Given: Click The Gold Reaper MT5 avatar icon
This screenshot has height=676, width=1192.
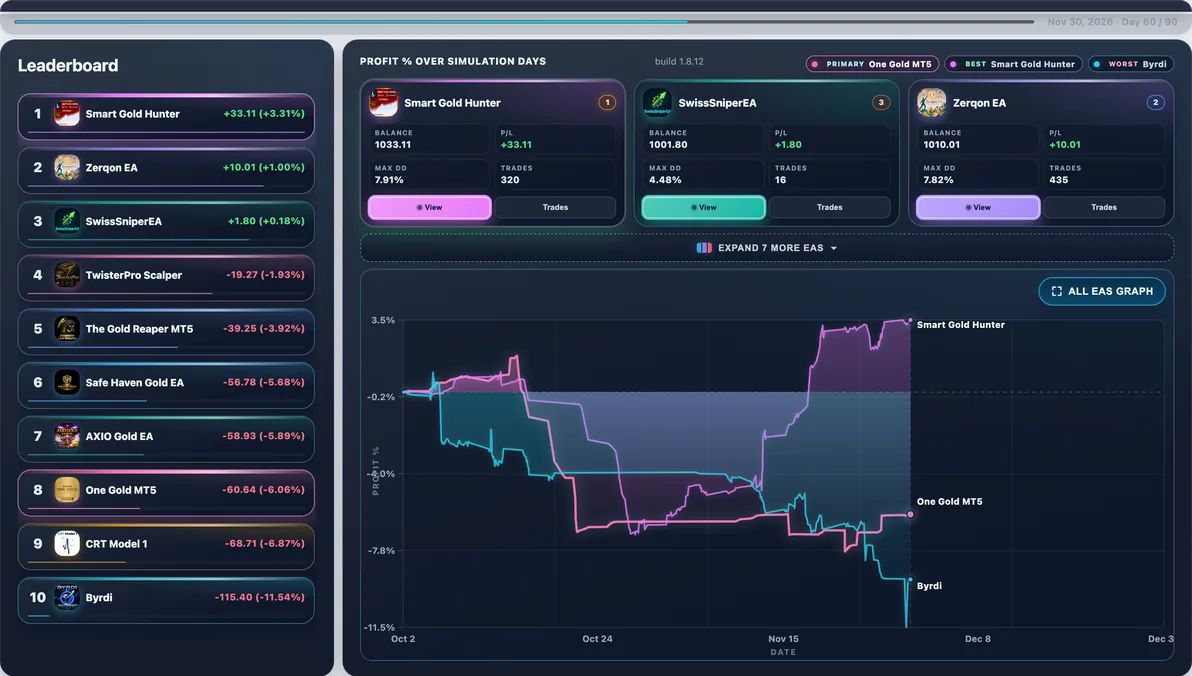Looking at the screenshot, I should (x=67, y=328).
